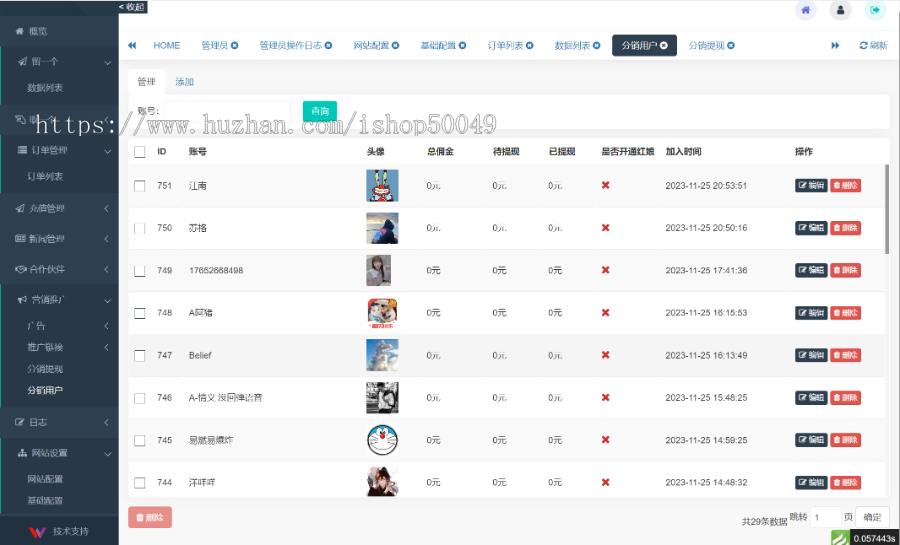
Task: Click the tab scroll-right double arrow
Action: pyautogui.click(x=835, y=45)
